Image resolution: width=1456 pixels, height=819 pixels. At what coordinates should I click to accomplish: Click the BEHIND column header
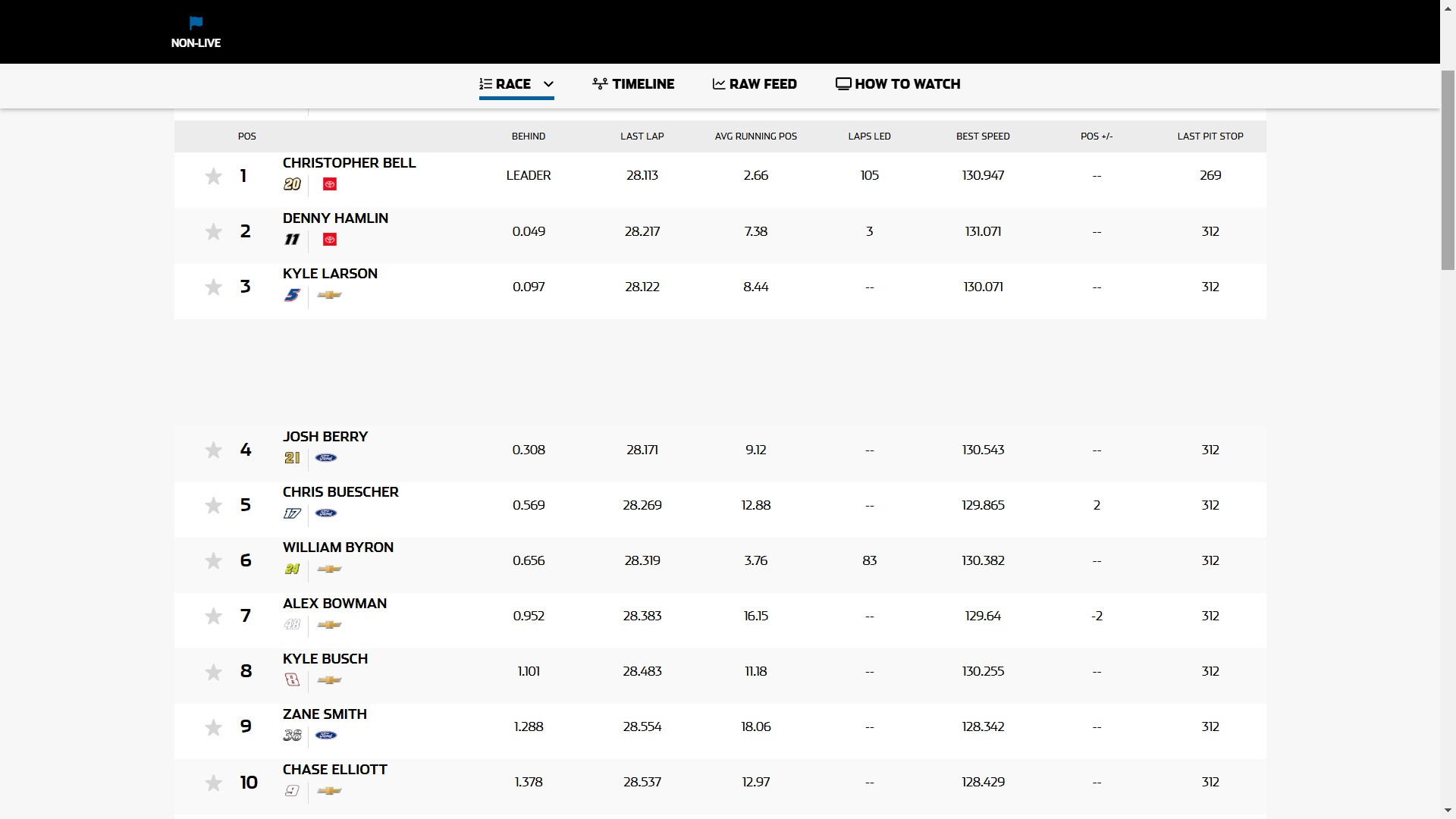[x=529, y=136]
